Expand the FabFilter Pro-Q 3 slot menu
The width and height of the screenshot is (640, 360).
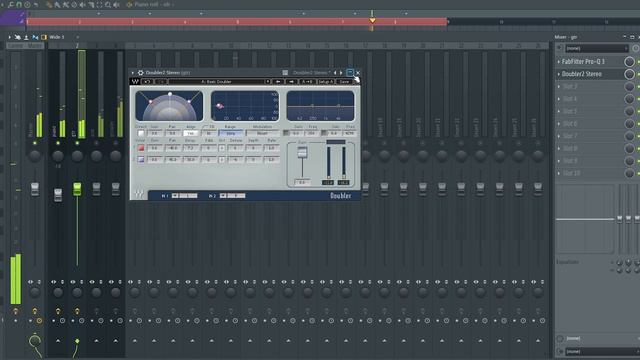point(559,62)
